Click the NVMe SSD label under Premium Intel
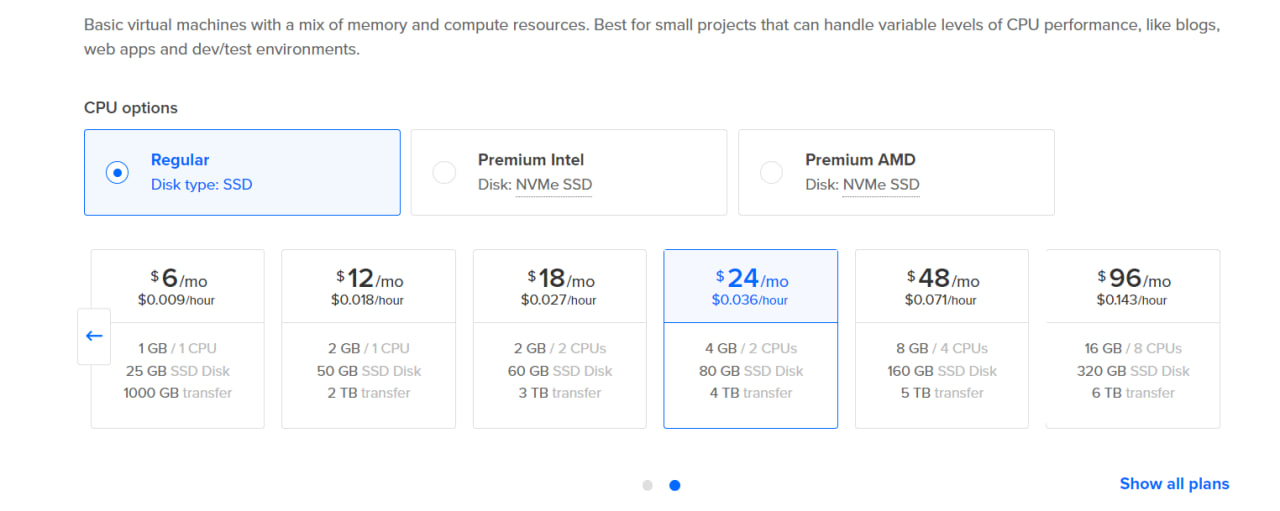 pyautogui.click(x=554, y=185)
